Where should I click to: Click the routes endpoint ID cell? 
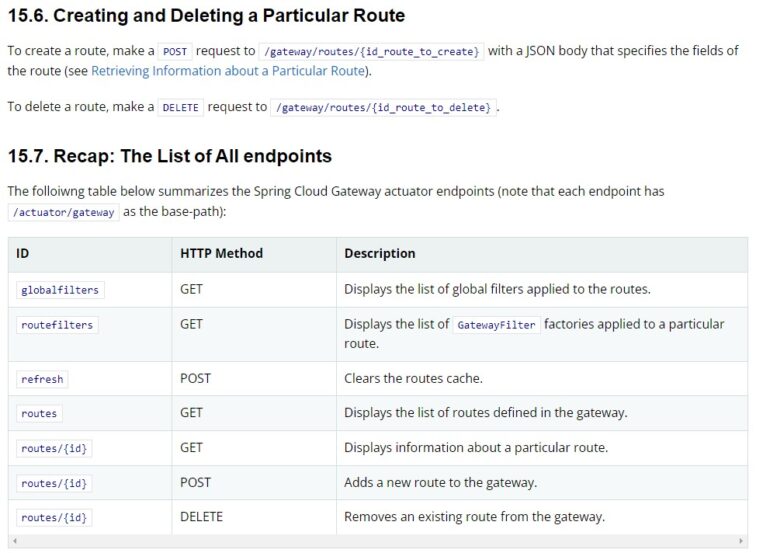(39, 414)
